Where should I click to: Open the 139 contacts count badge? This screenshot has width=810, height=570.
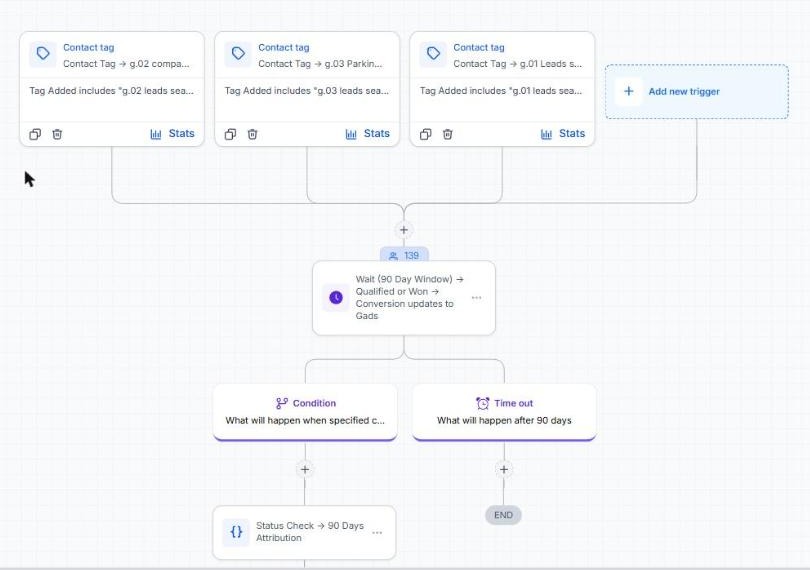pos(404,255)
